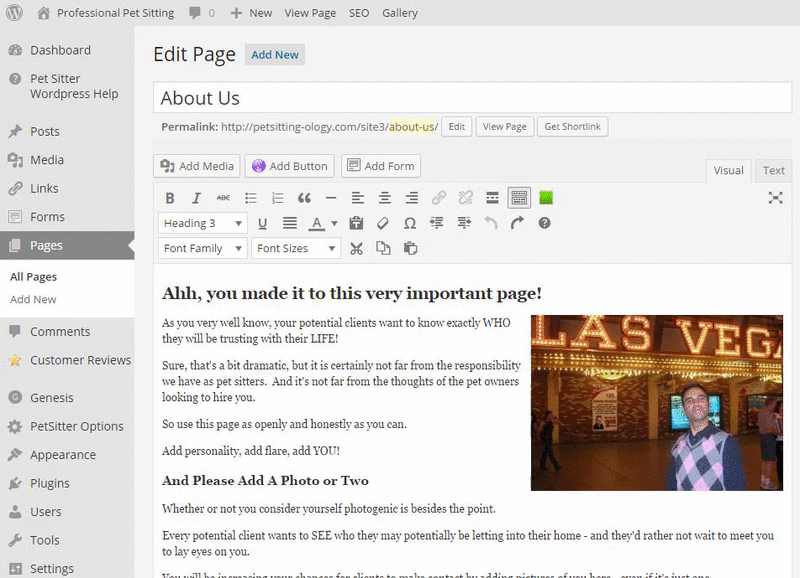800x578 pixels.
Task: Insert or edit a link
Action: [439, 198]
